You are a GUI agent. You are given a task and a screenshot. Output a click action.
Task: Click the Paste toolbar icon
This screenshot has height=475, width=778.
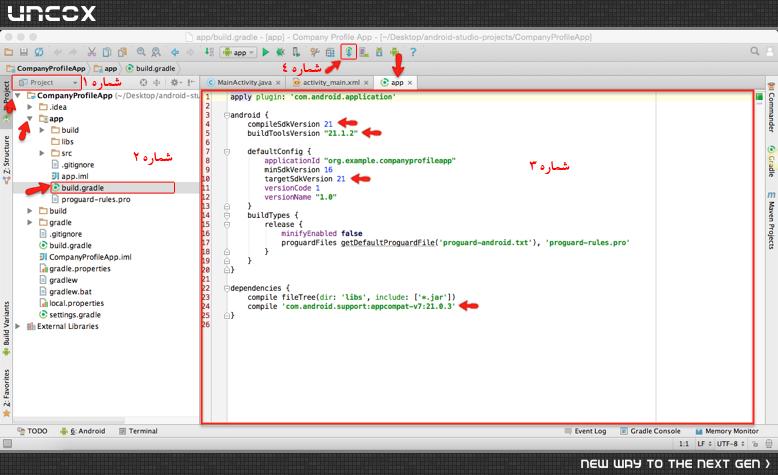[x=122, y=52]
